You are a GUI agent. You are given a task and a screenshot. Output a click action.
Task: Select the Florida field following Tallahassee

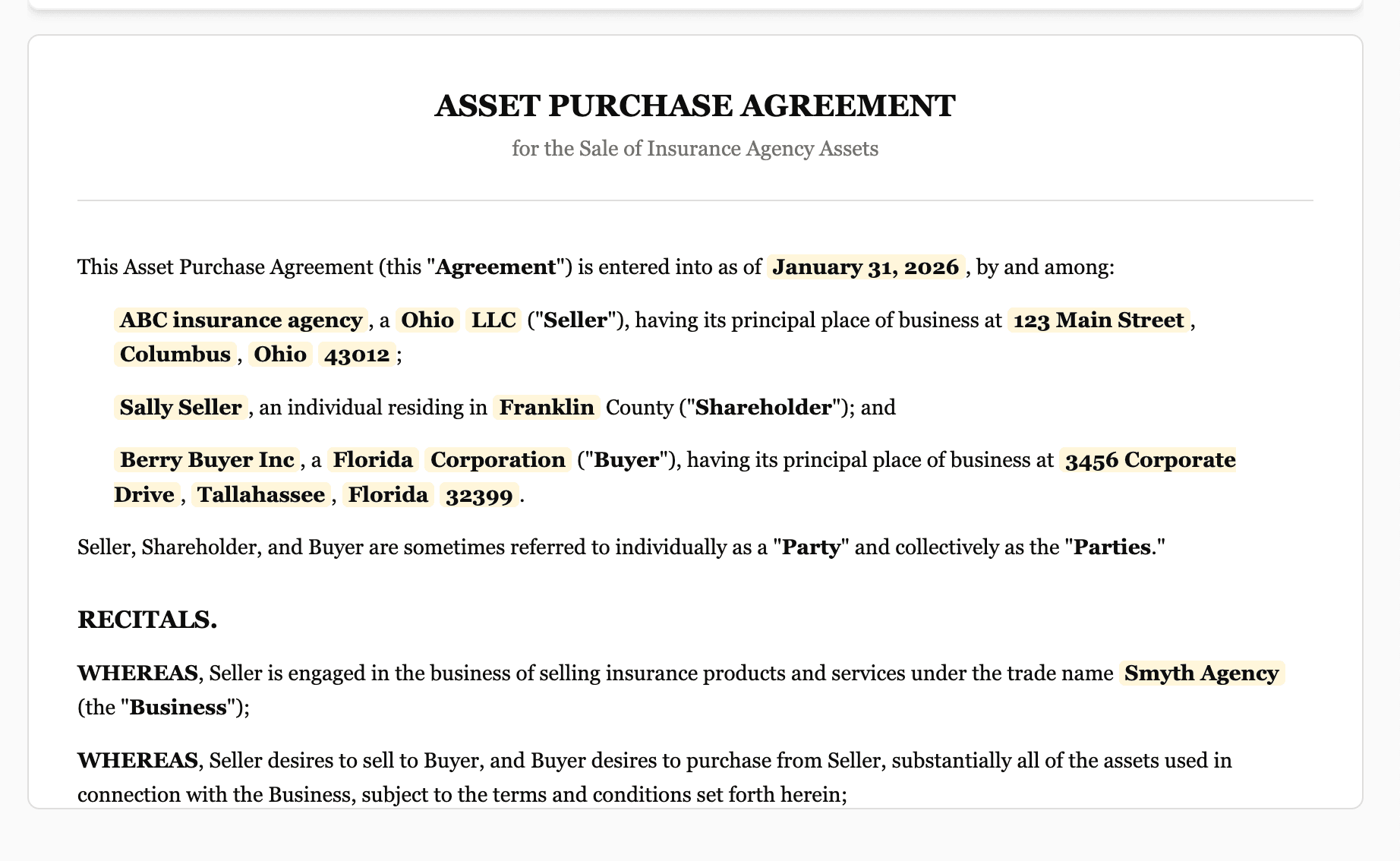coord(388,495)
